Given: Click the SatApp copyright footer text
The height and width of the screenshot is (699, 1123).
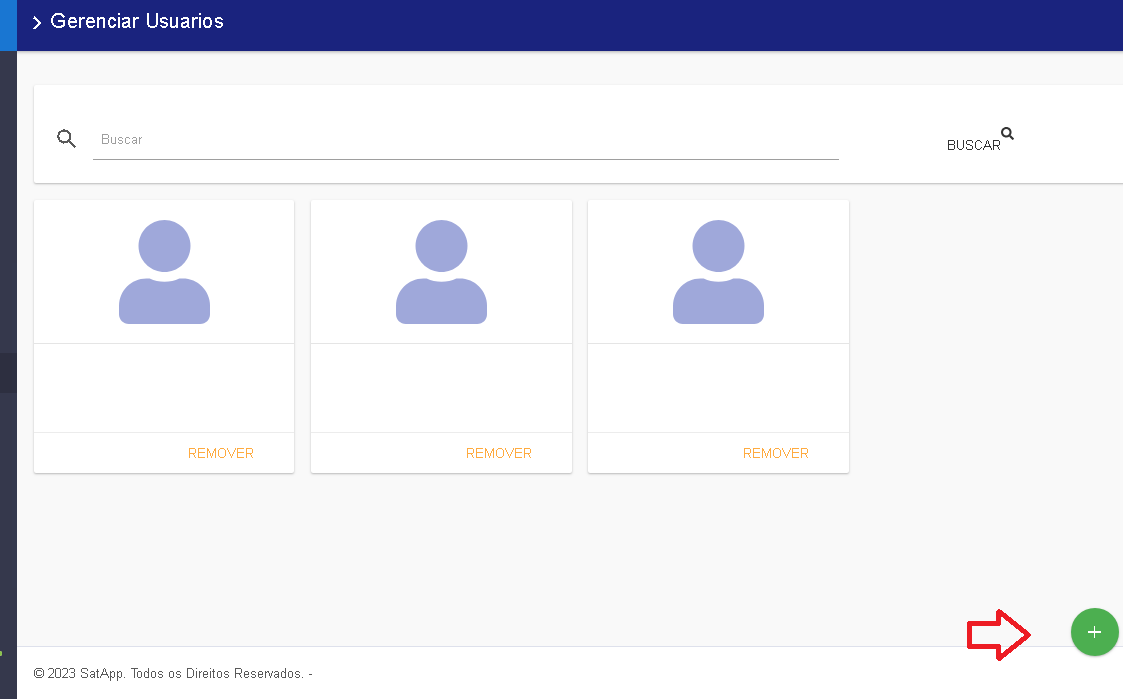Looking at the screenshot, I should pos(172,674).
